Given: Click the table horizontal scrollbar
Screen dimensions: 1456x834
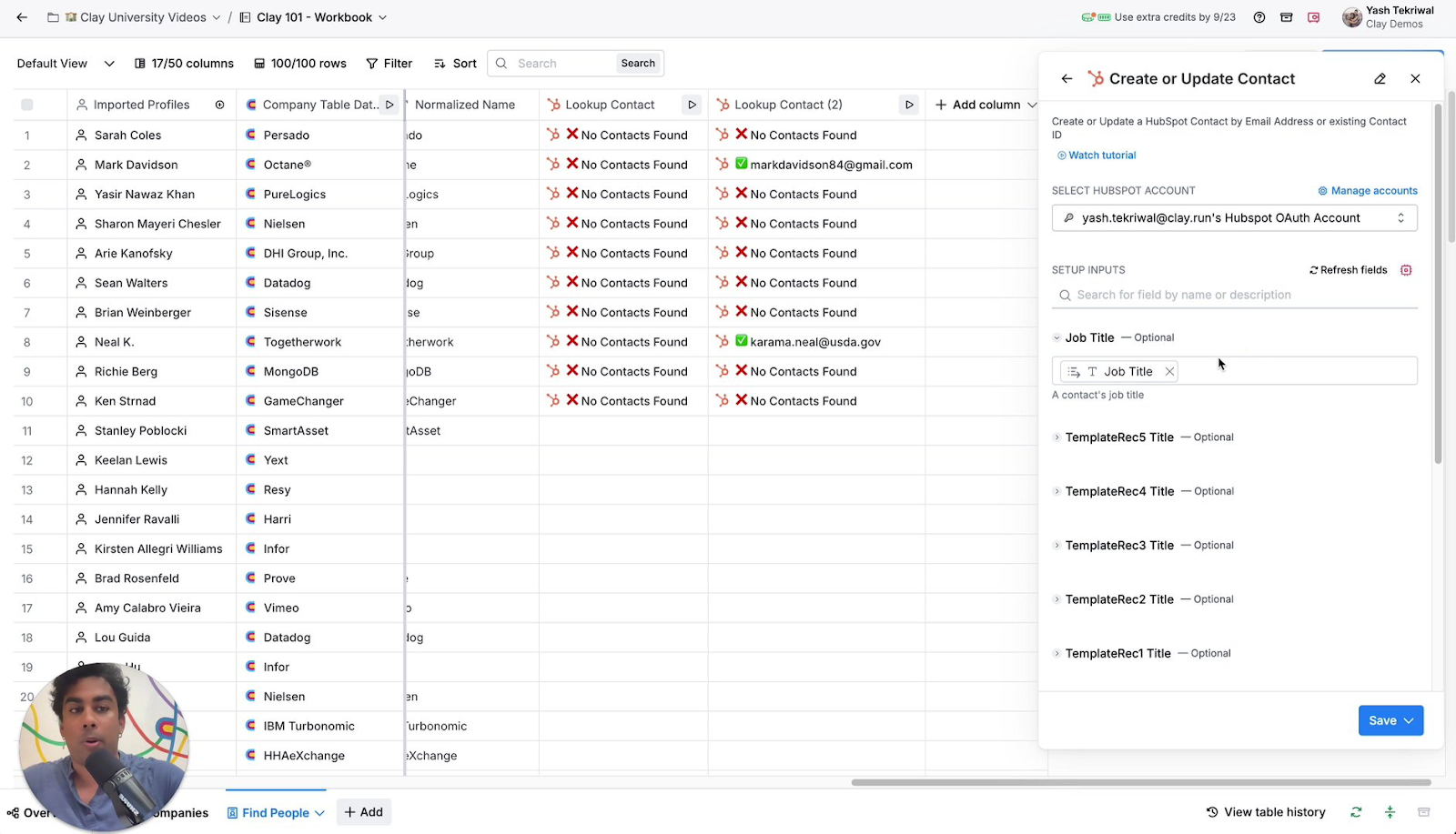Looking at the screenshot, I should [1141, 782].
